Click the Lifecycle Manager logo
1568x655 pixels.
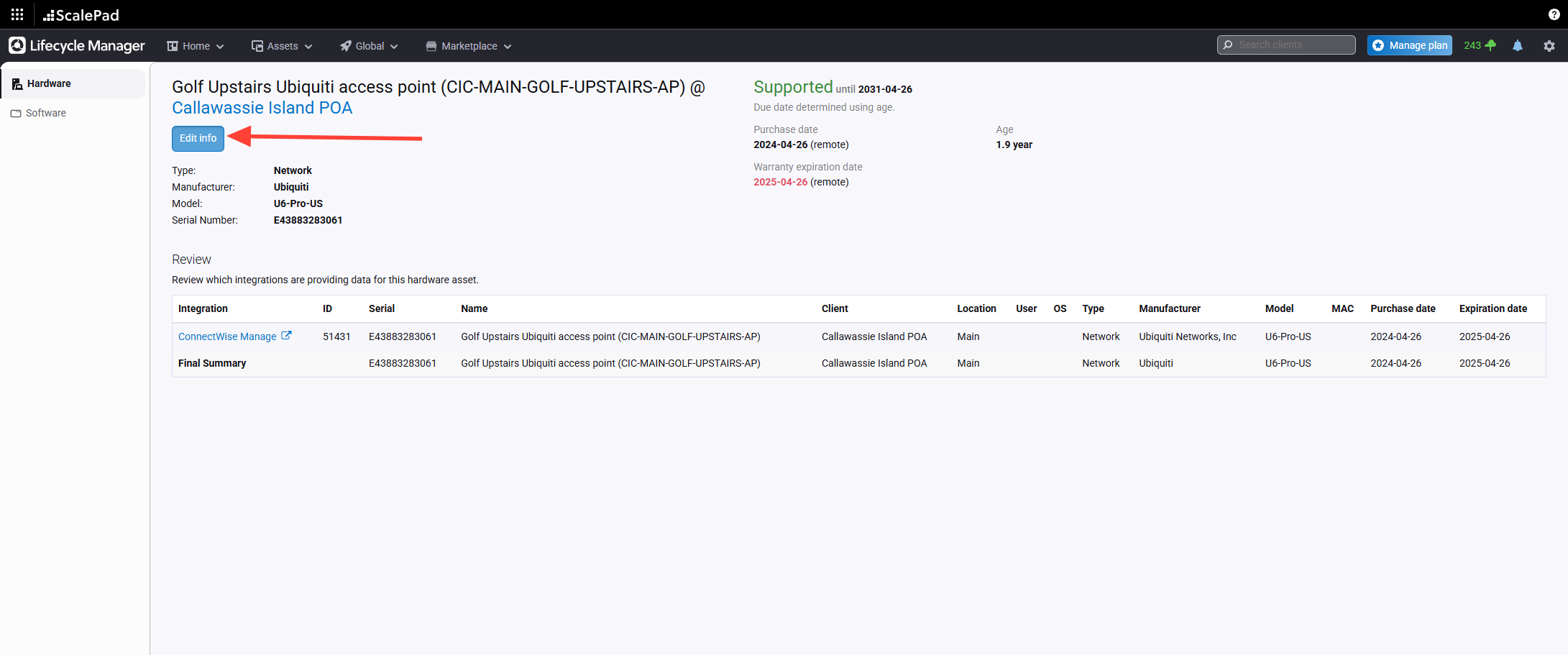[x=77, y=45]
